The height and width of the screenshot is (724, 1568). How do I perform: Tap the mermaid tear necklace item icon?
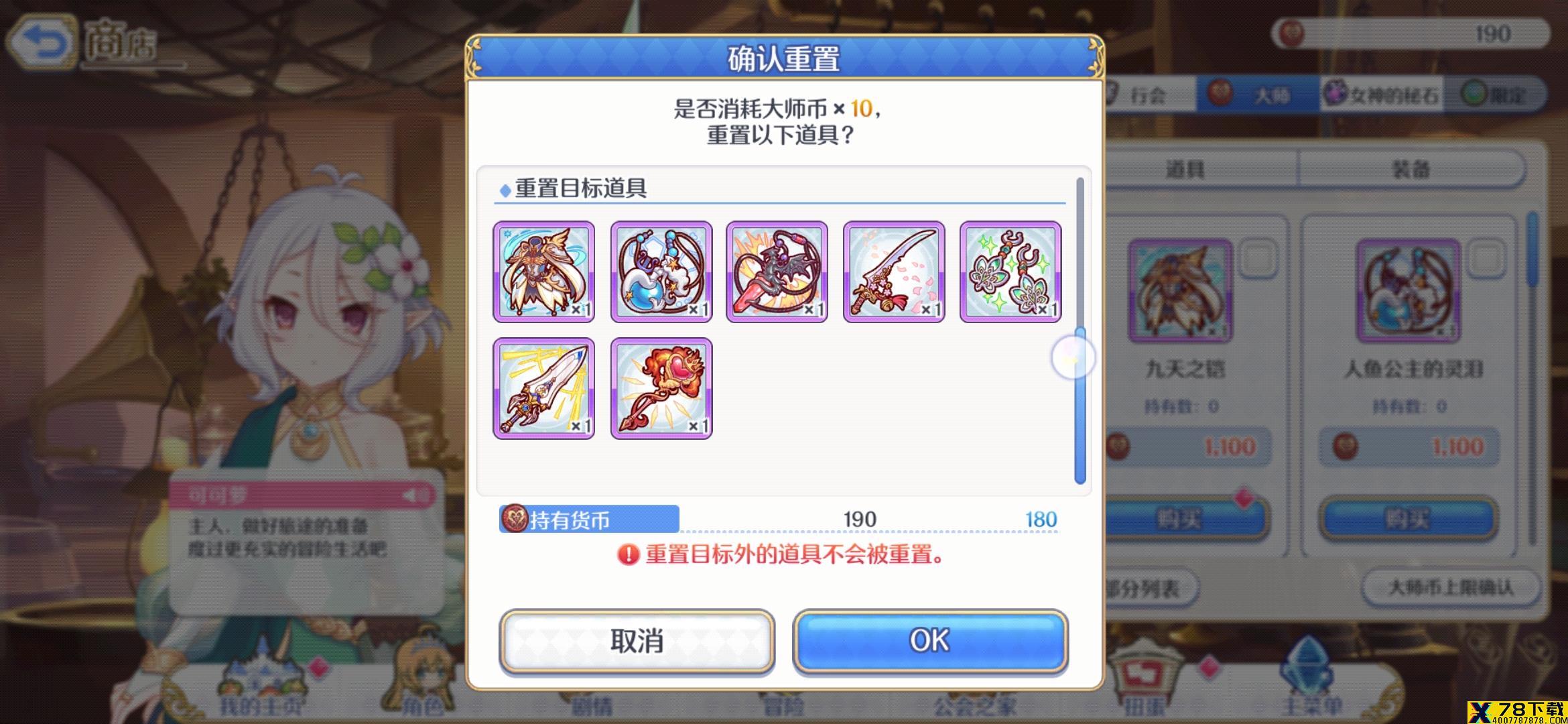[x=661, y=271]
